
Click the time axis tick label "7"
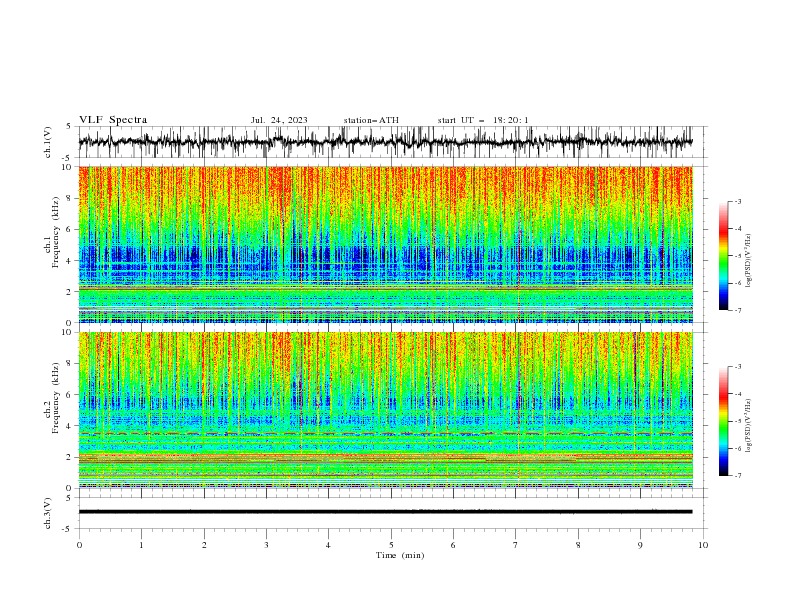(x=516, y=545)
